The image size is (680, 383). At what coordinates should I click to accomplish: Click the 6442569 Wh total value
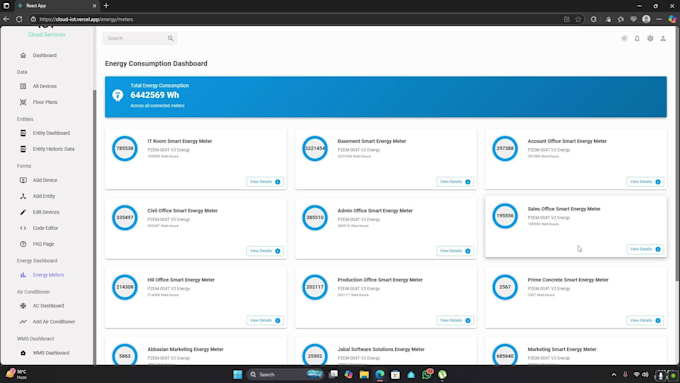pyautogui.click(x=154, y=95)
